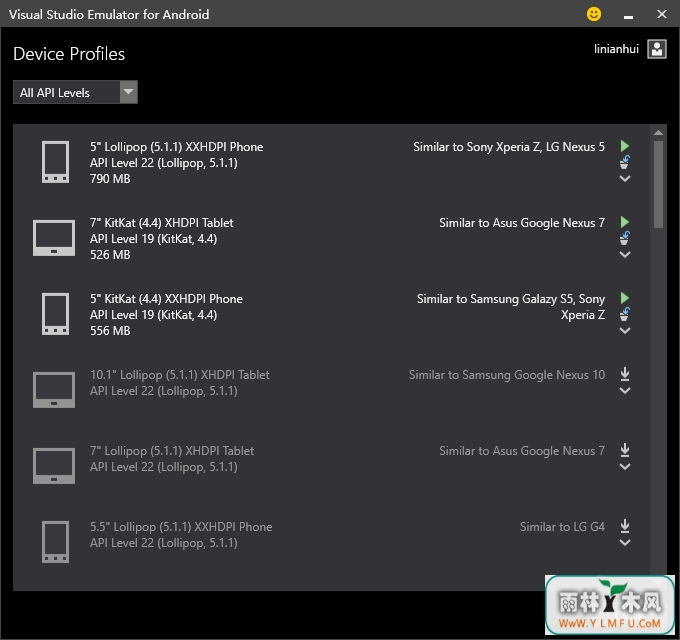Click tablet icon for 7" KitKat XHDPI Tablet

[x=54, y=238]
